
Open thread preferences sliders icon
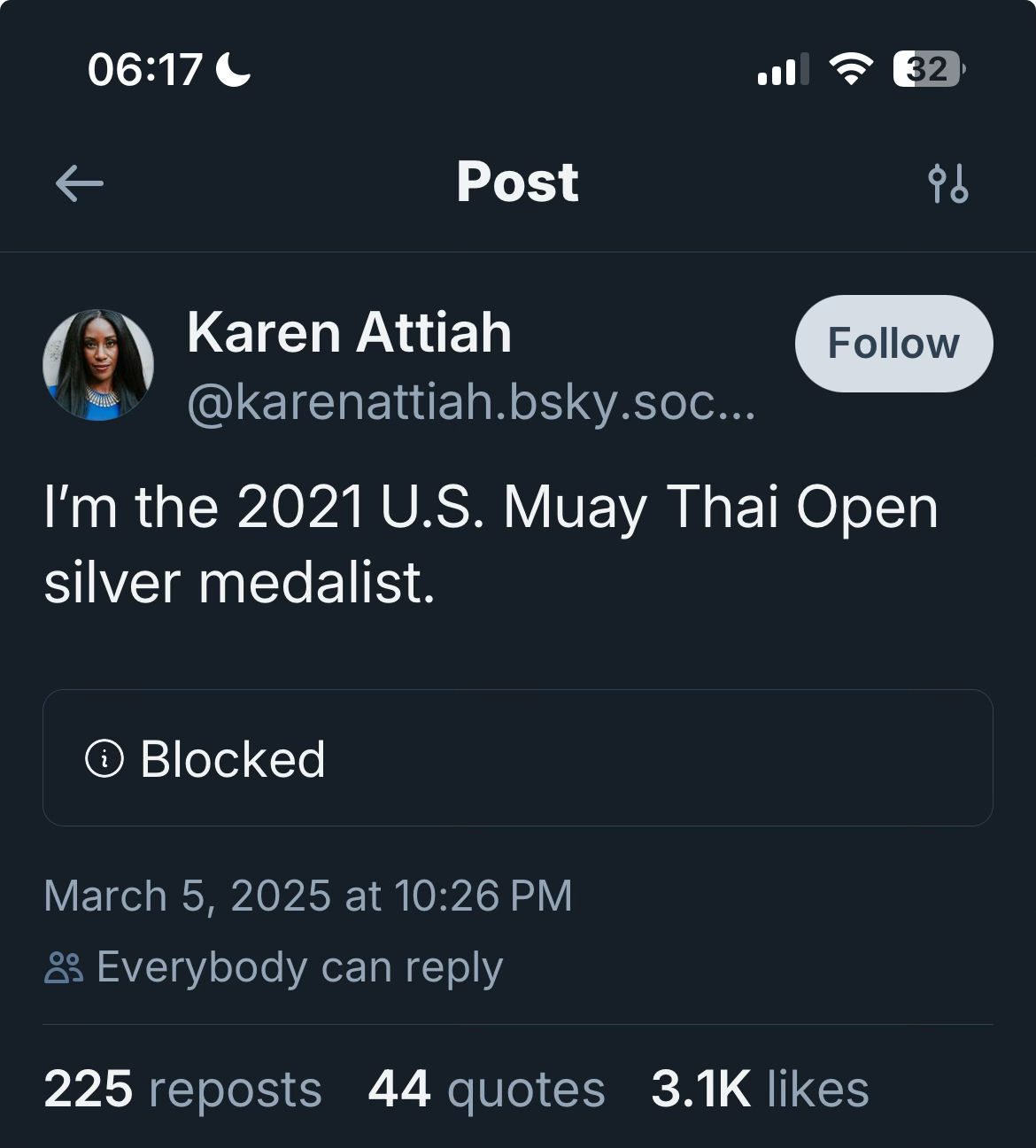pos(948,184)
